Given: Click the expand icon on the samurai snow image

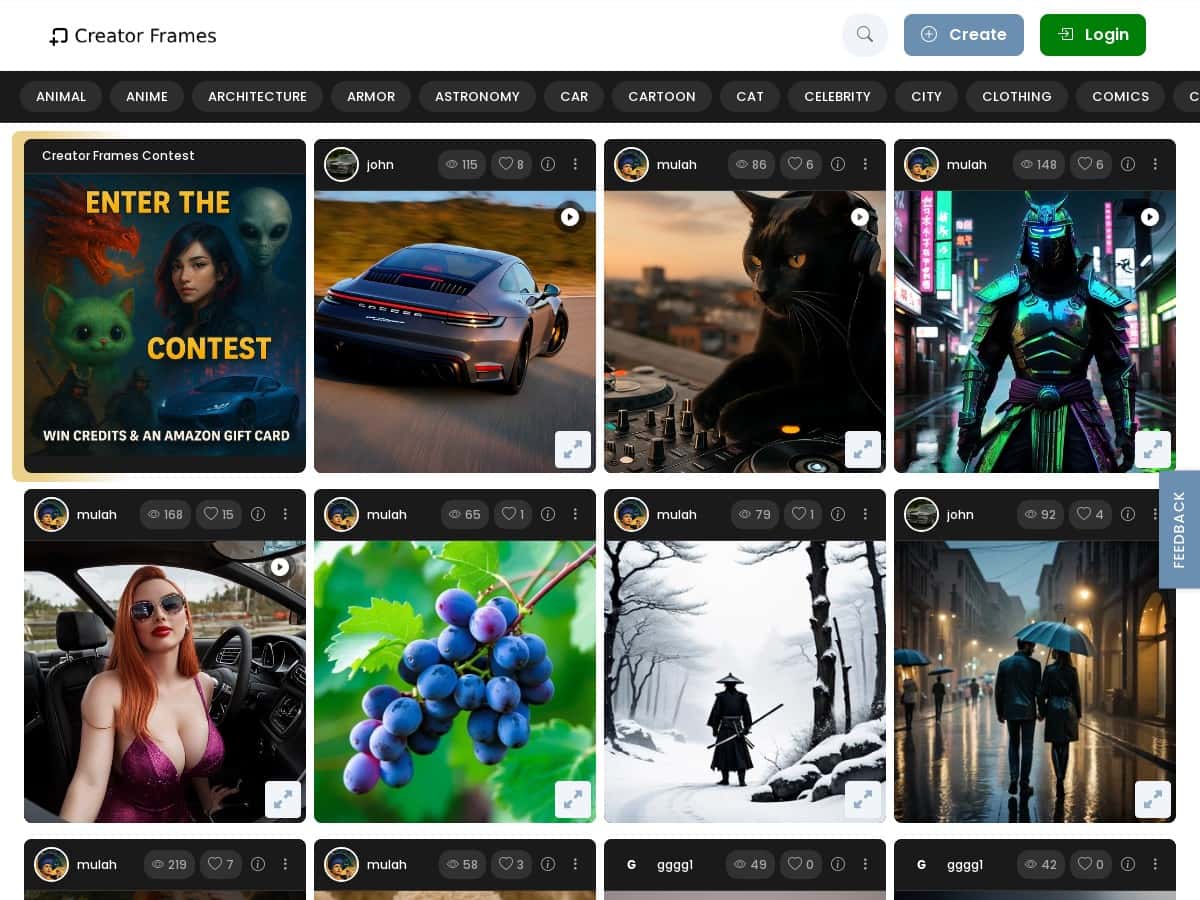Looking at the screenshot, I should click(x=863, y=799).
